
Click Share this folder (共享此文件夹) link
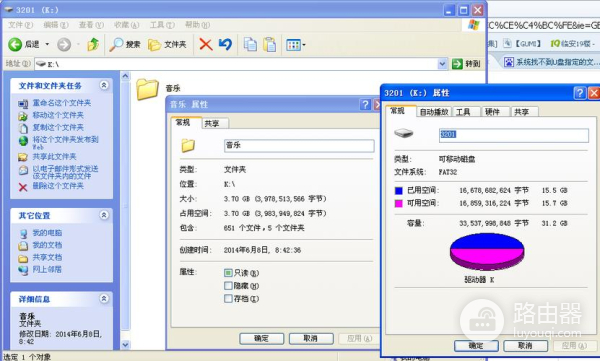(x=54, y=157)
